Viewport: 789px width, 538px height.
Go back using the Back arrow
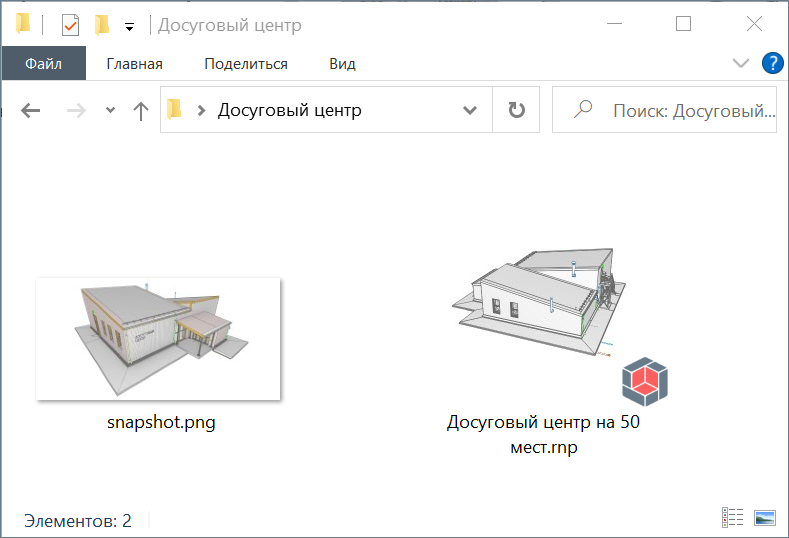coord(31,110)
